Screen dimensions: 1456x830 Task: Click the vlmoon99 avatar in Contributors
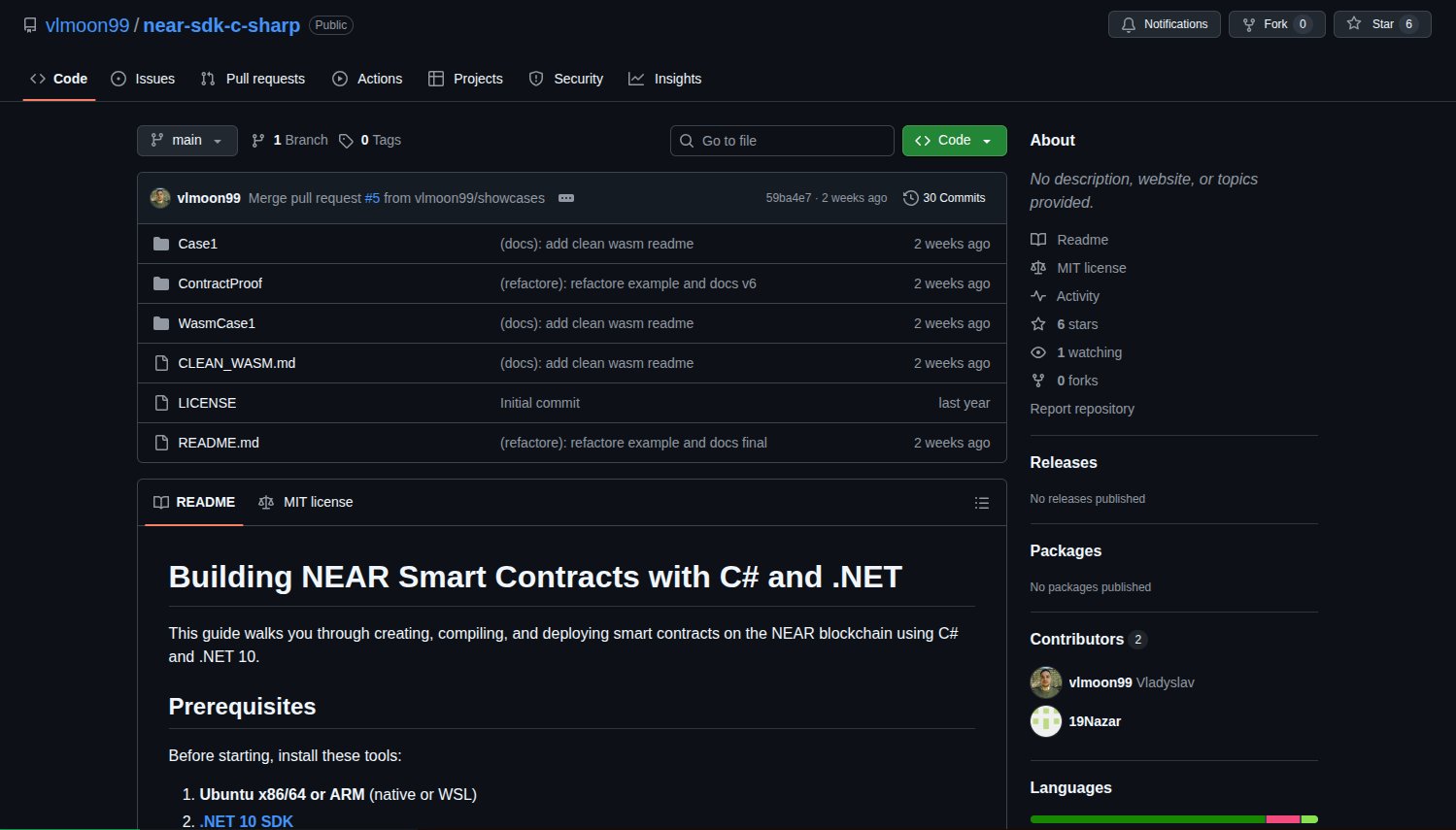pyautogui.click(x=1046, y=682)
